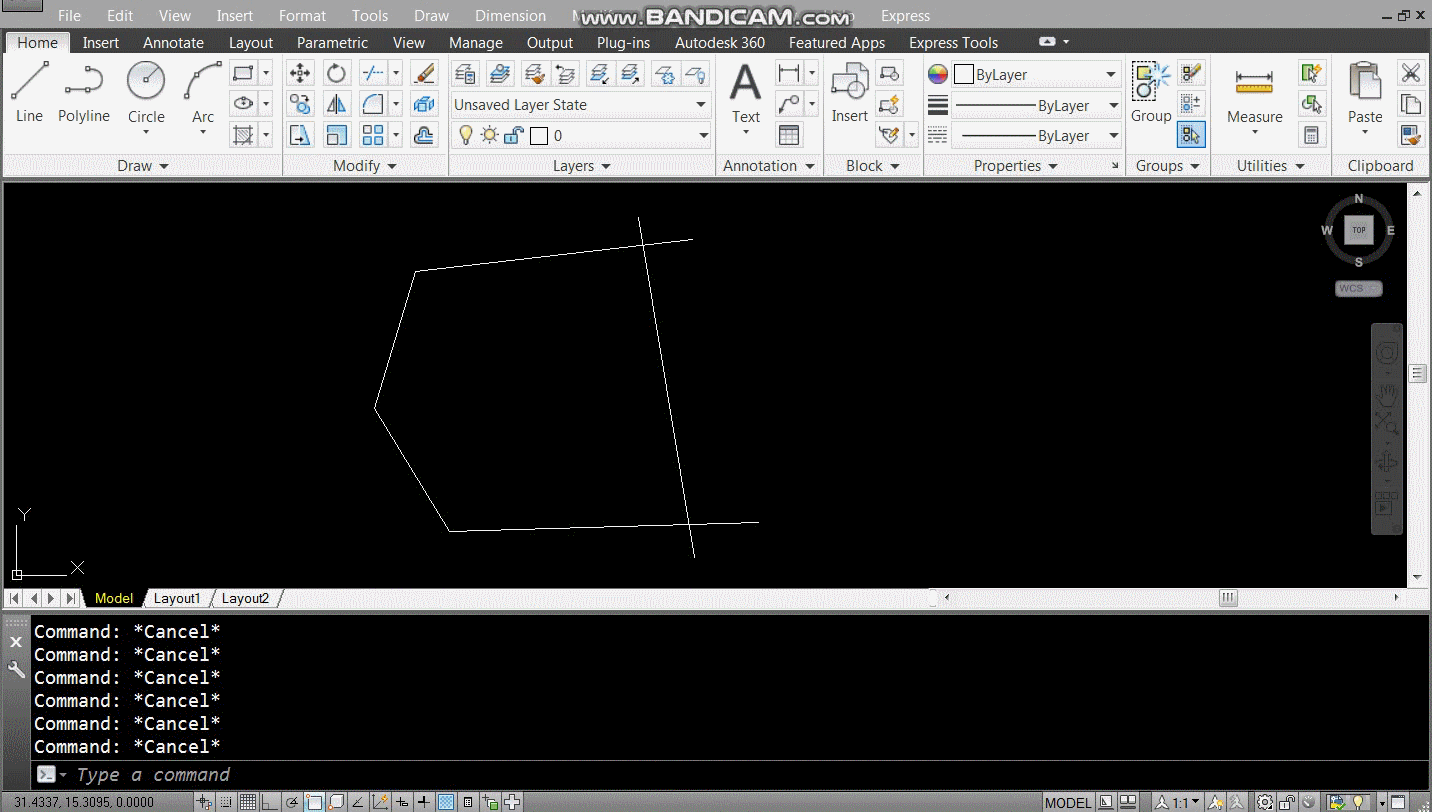Choose the Ellipse draw tool
The height and width of the screenshot is (812, 1432).
click(242, 103)
